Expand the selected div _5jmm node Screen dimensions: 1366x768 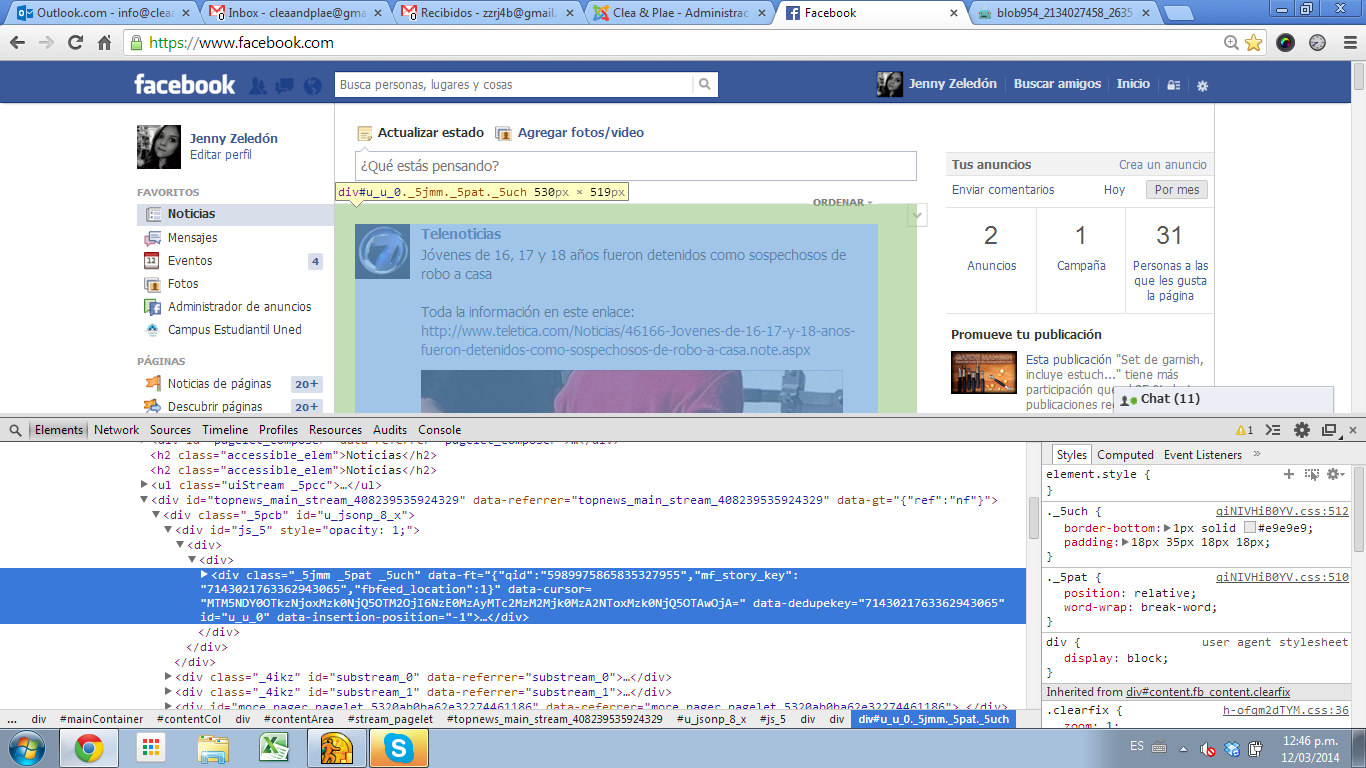click(205, 575)
